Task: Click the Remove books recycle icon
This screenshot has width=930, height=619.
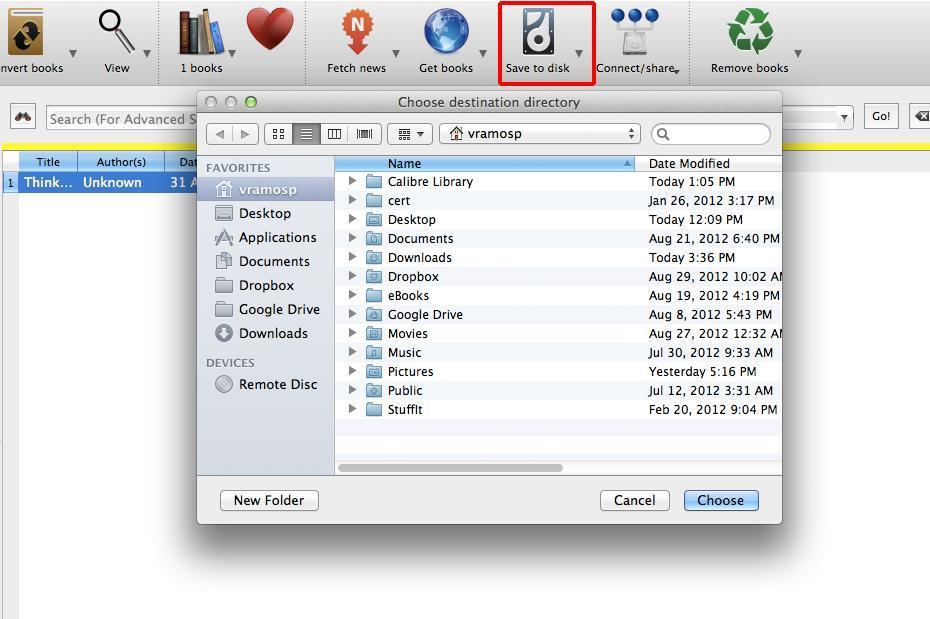Action: [749, 34]
